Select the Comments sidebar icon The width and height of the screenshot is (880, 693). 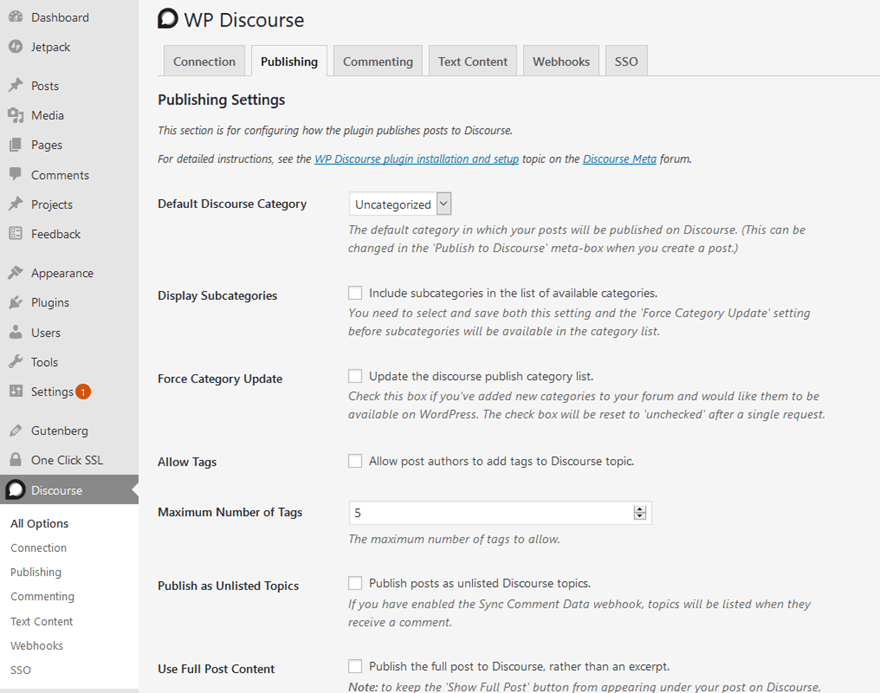17,175
